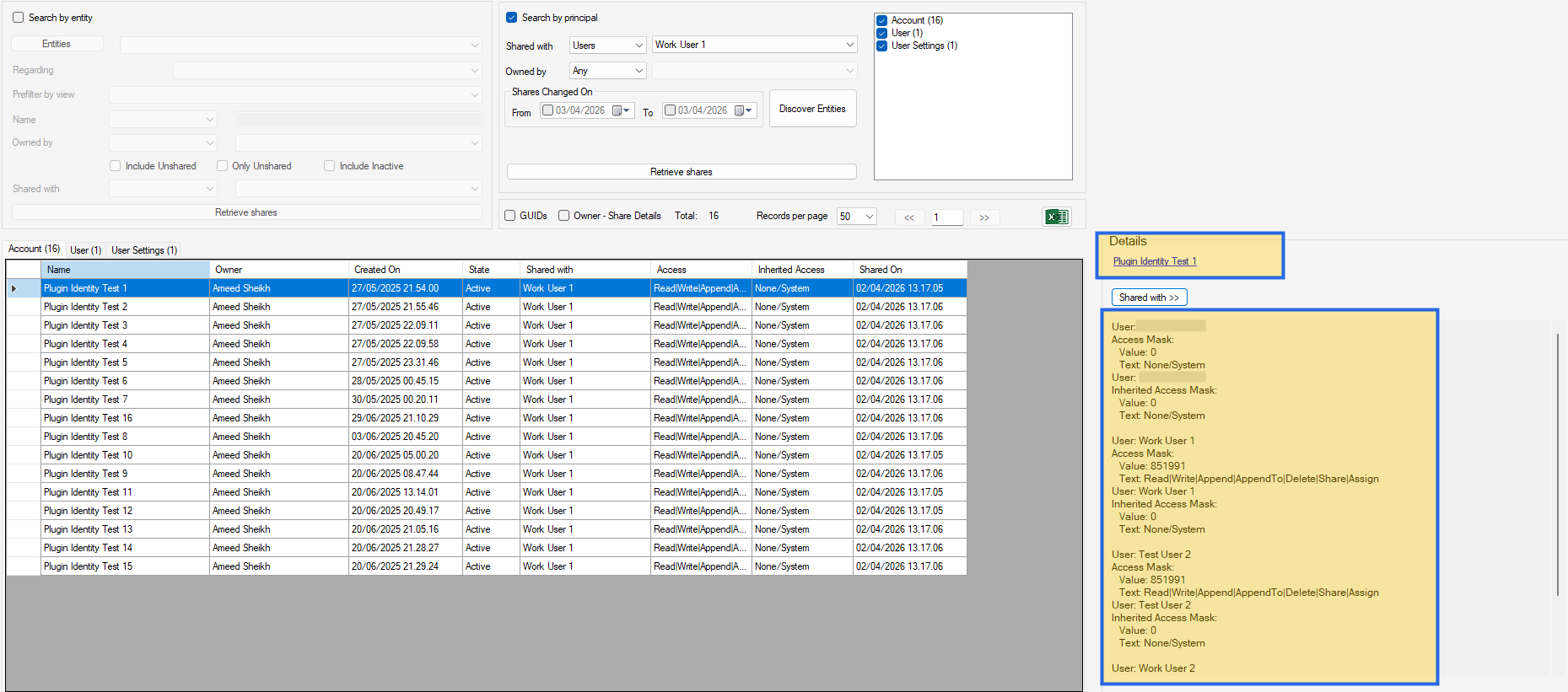
Task: Sort by Name column header
Action: [x=125, y=270]
